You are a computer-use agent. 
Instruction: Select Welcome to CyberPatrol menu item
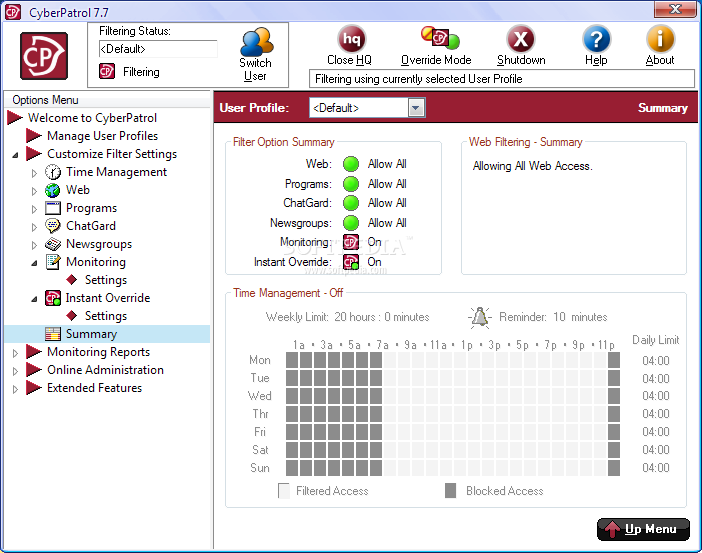[x=92, y=118]
